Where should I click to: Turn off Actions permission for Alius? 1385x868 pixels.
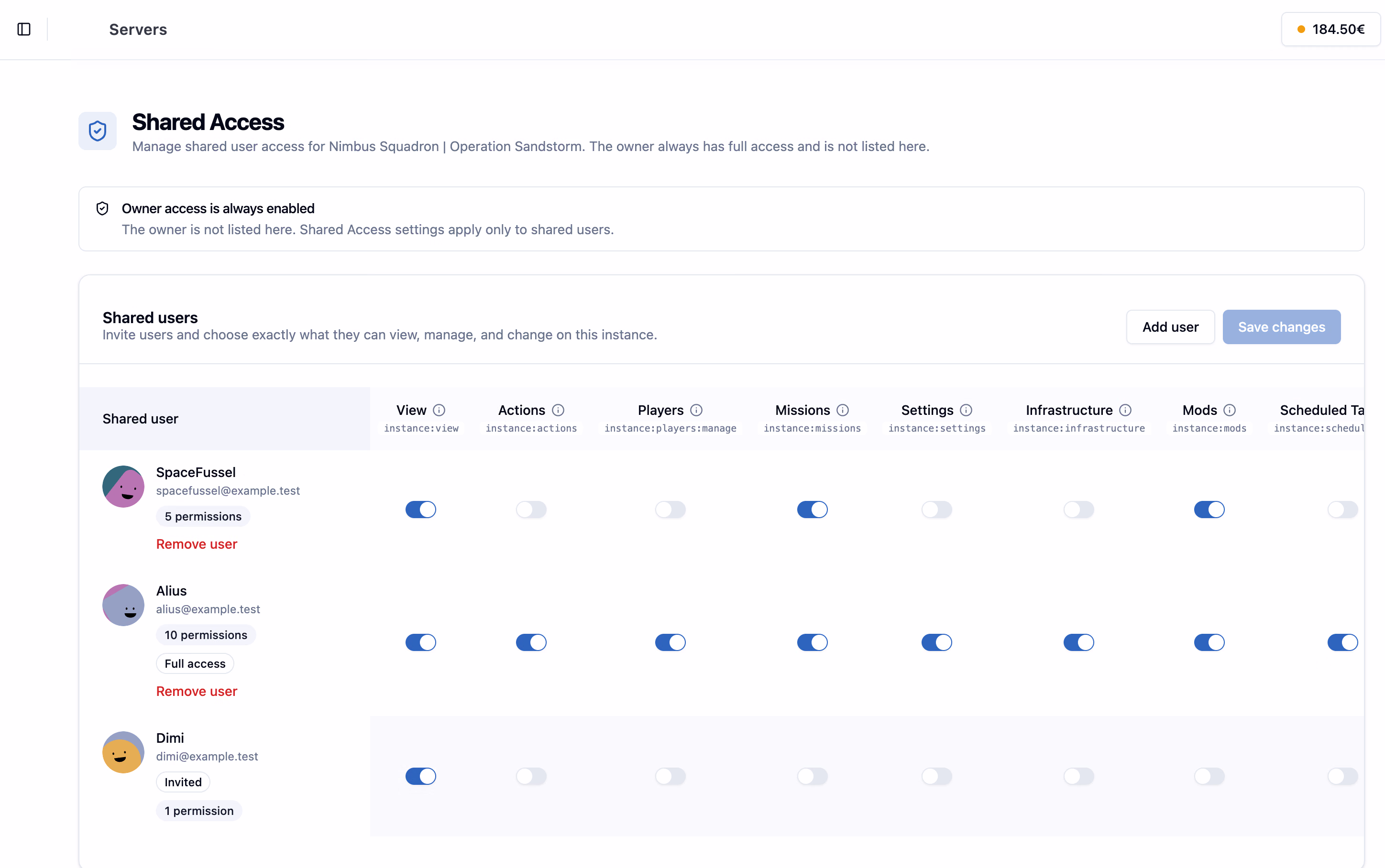(x=531, y=642)
